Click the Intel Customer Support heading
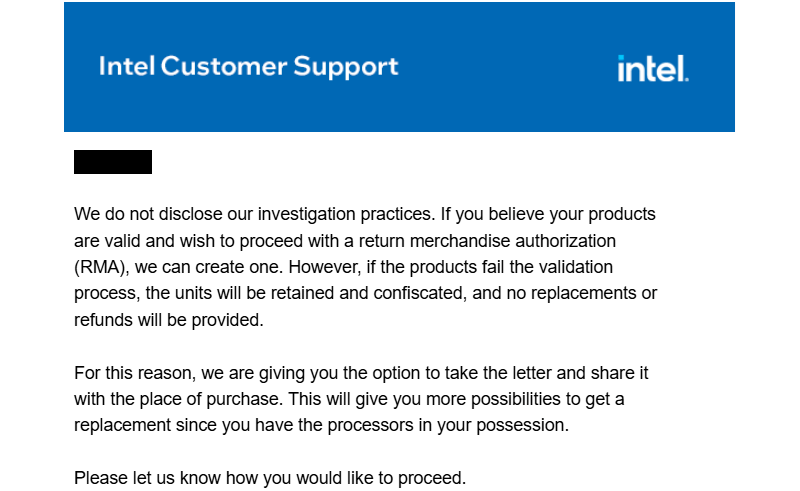This screenshot has width=800, height=491. pyautogui.click(x=248, y=67)
